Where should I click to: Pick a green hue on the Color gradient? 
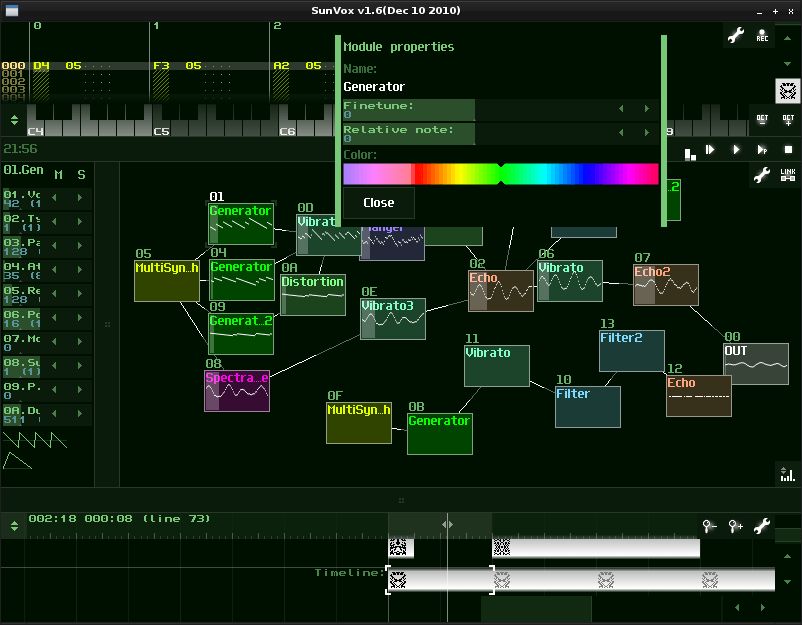pyautogui.click(x=497, y=173)
